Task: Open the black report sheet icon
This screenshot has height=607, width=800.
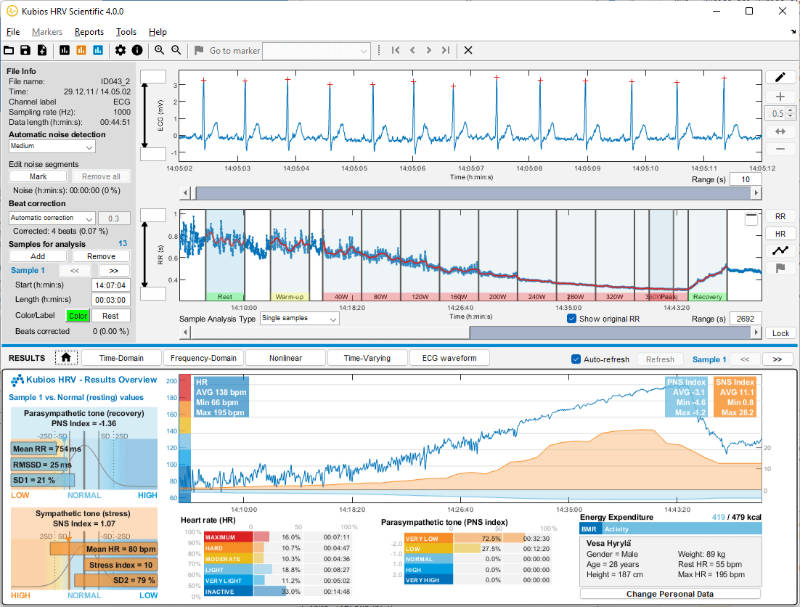Action: pos(64,50)
